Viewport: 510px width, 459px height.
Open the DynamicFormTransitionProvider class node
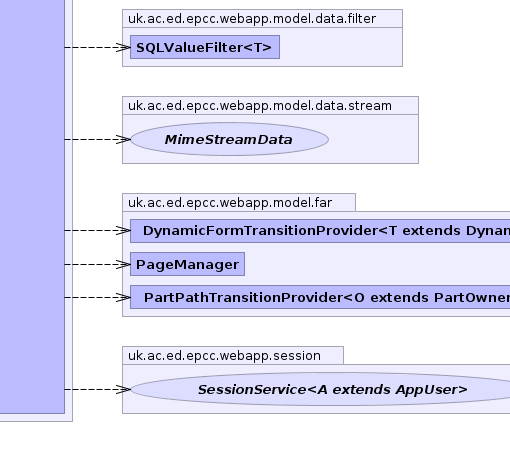click(320, 231)
